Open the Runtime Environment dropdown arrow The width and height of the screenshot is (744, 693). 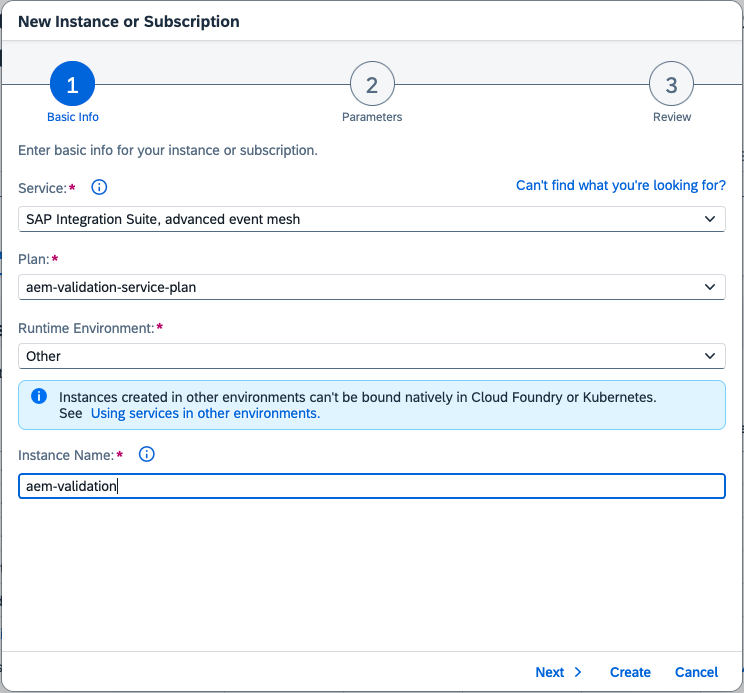pyautogui.click(x=710, y=356)
